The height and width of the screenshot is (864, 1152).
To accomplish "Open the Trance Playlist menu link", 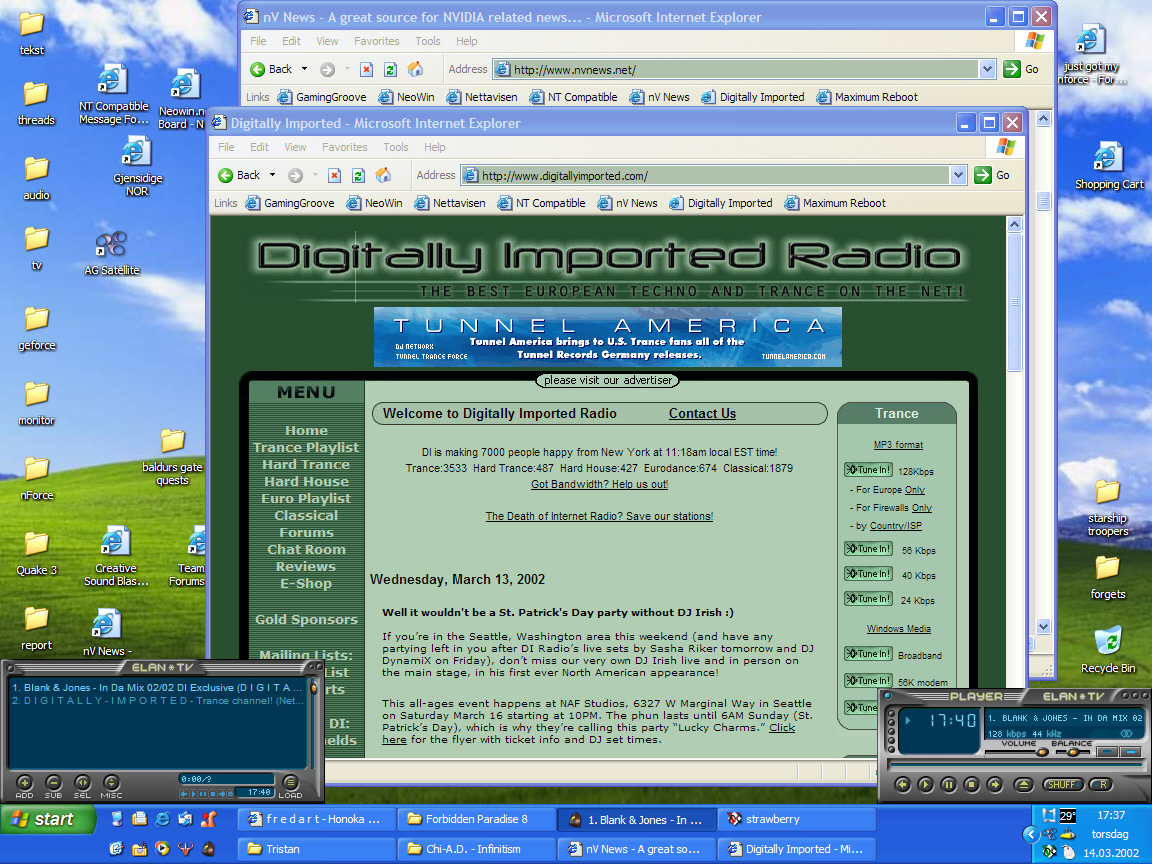I will click(306, 447).
